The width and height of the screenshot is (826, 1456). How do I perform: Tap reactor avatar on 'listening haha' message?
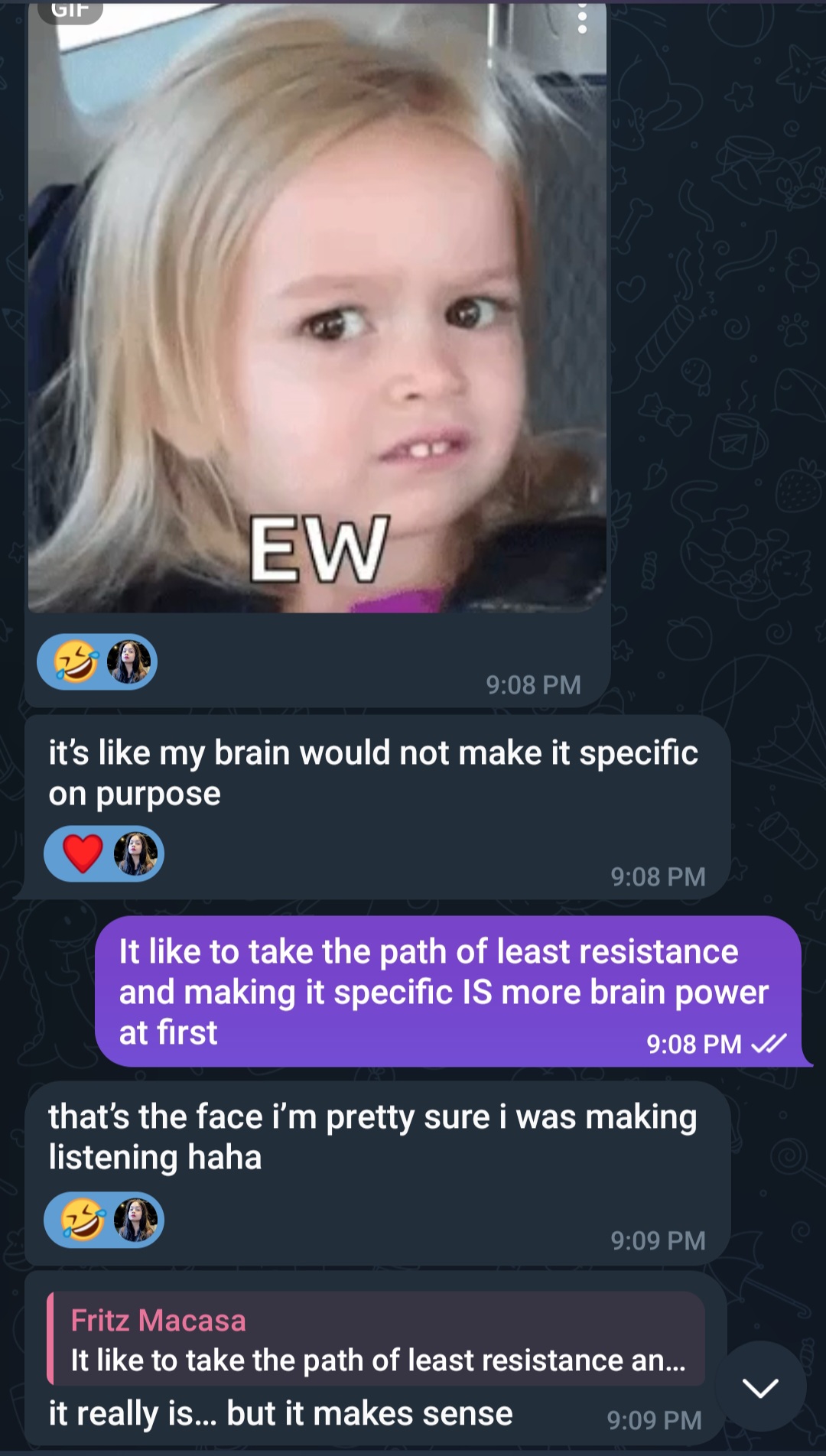click(135, 1220)
